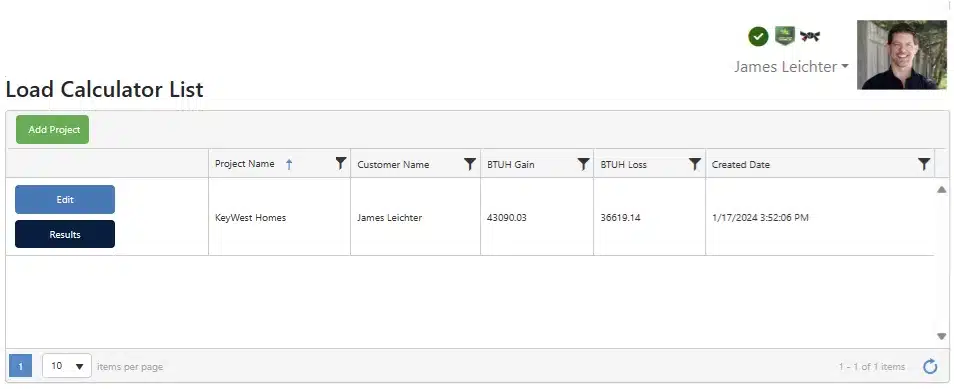Image resolution: width=954 pixels, height=389 pixels.
Task: Open the Customer Name filter icon
Action: 470,164
